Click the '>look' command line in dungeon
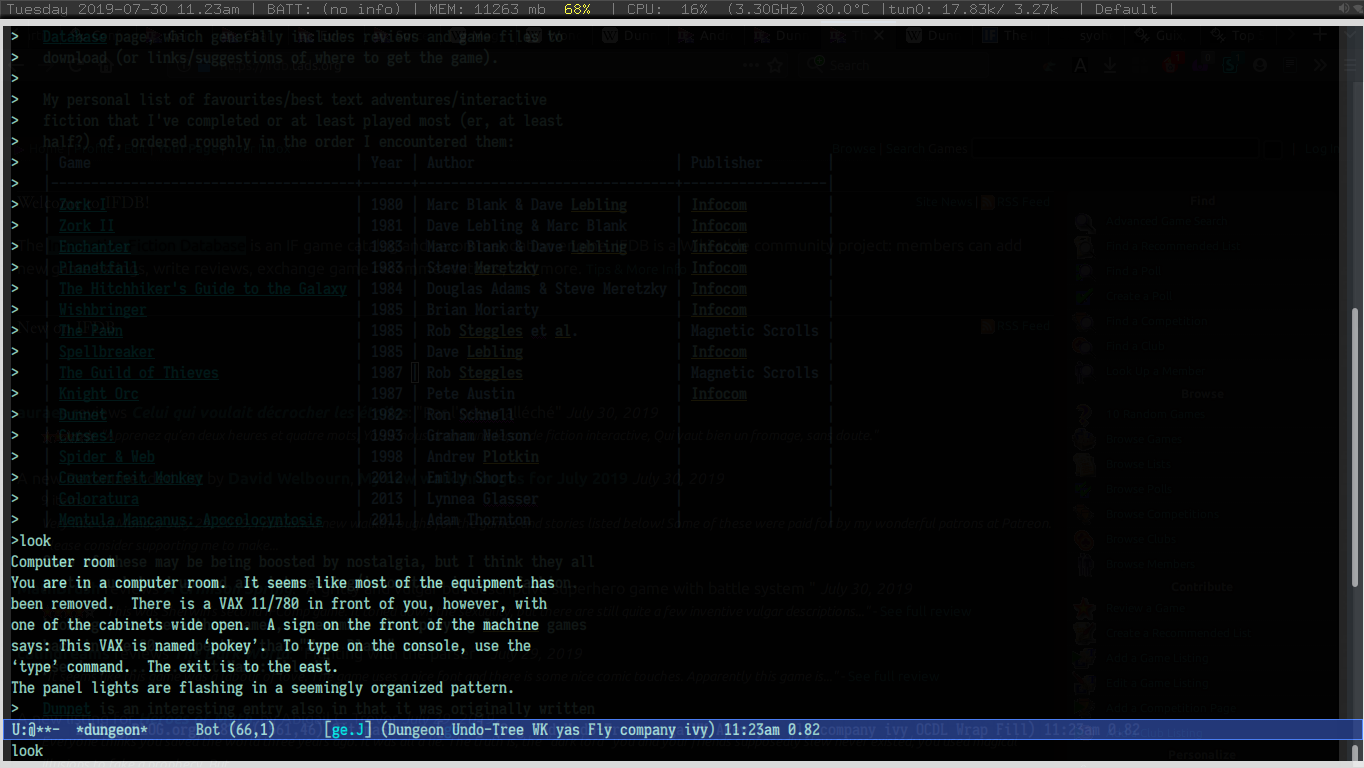Image resolution: width=1364 pixels, height=768 pixels. click(31, 540)
